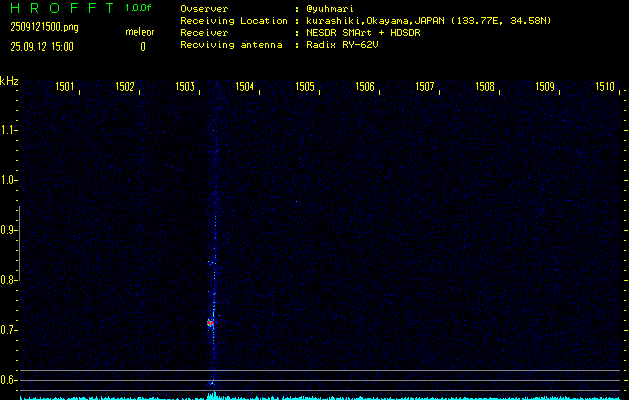Screen dimensions: 629x400
Task: Click the kurashiki, Okayama, JAPAN location value
Action: click(x=428, y=21)
